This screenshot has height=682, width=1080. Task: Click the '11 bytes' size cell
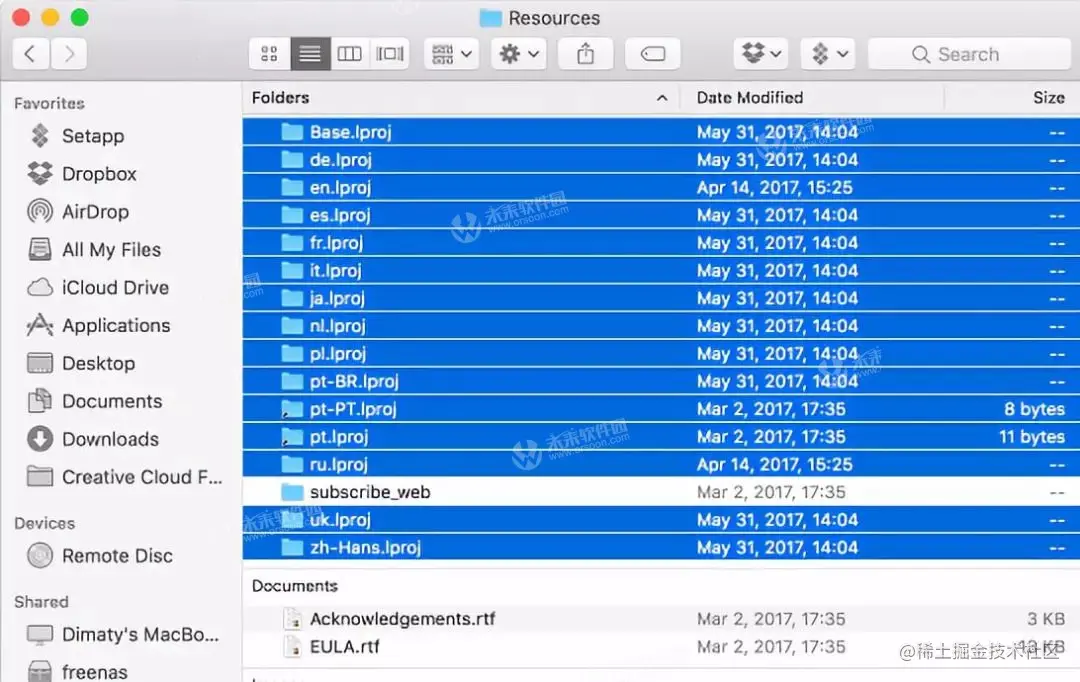click(x=1032, y=437)
